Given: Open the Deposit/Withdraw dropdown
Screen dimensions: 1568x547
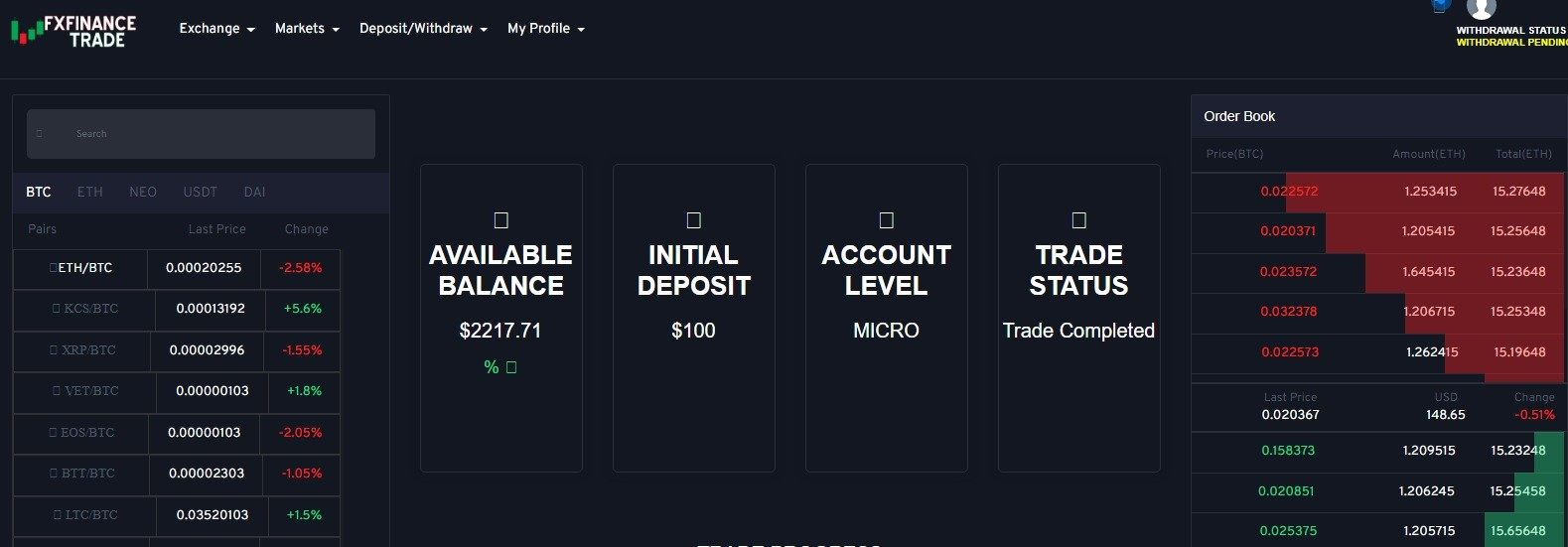Looking at the screenshot, I should pos(423,29).
